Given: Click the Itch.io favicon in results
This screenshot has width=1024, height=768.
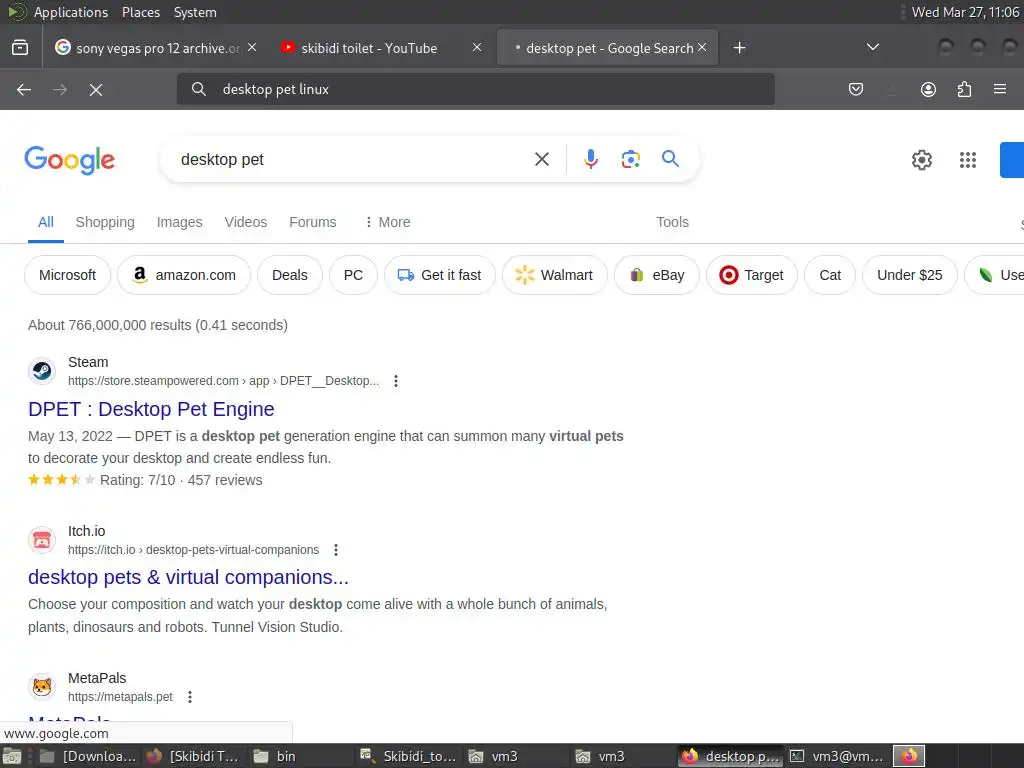Looking at the screenshot, I should pos(42,540).
